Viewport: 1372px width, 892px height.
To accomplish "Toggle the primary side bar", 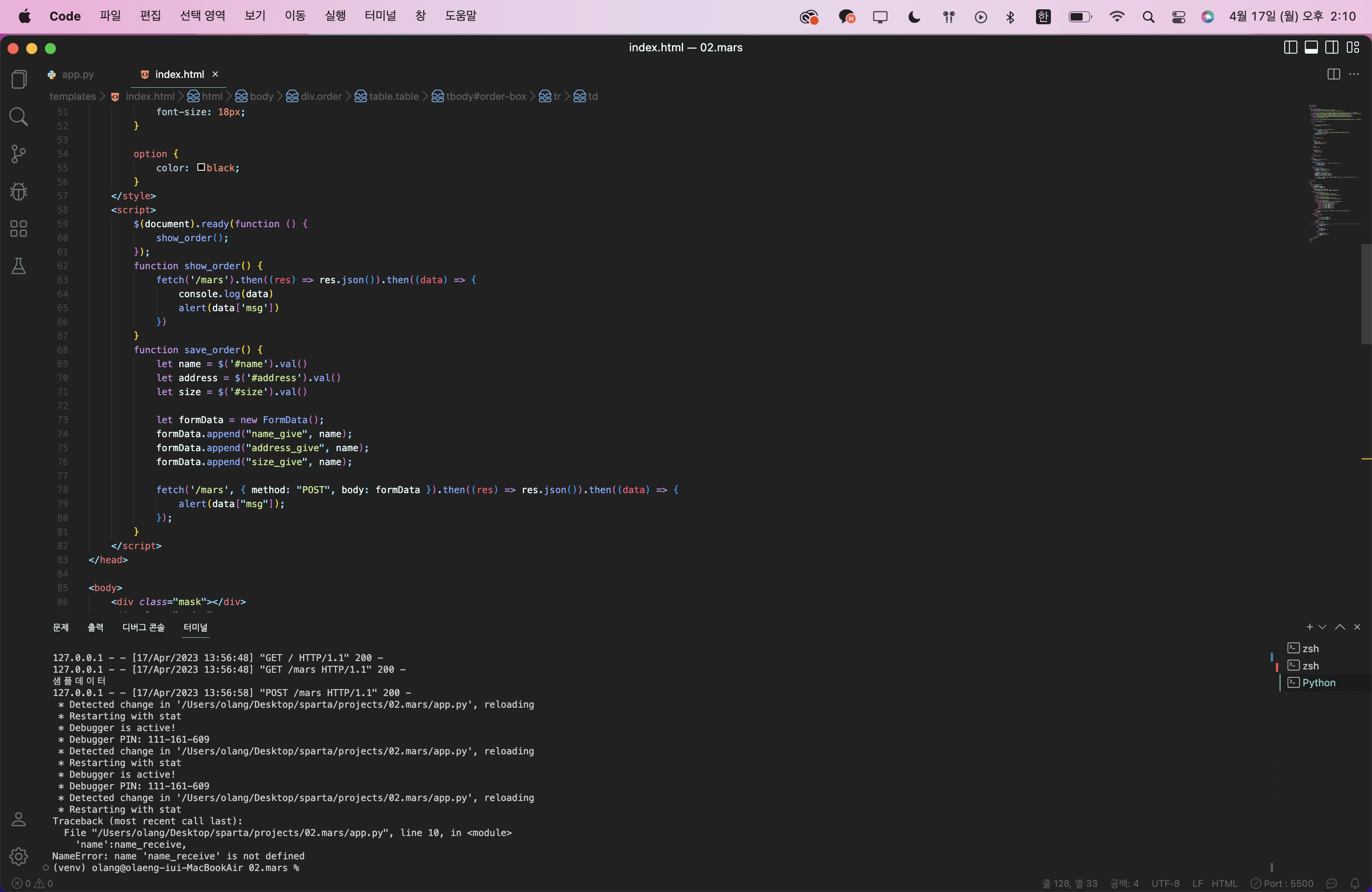I will (1291, 47).
